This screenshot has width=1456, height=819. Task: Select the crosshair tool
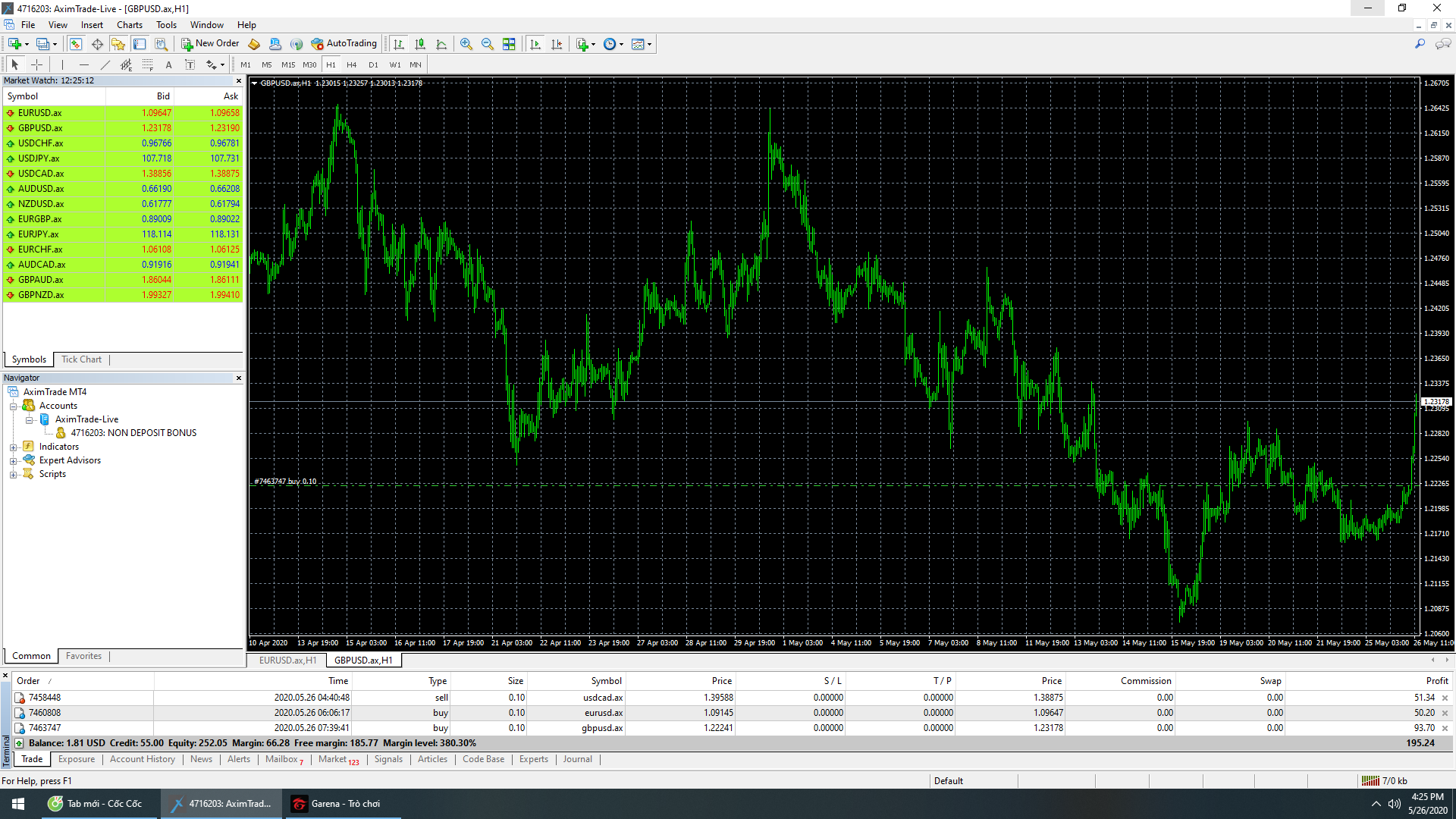tap(36, 64)
